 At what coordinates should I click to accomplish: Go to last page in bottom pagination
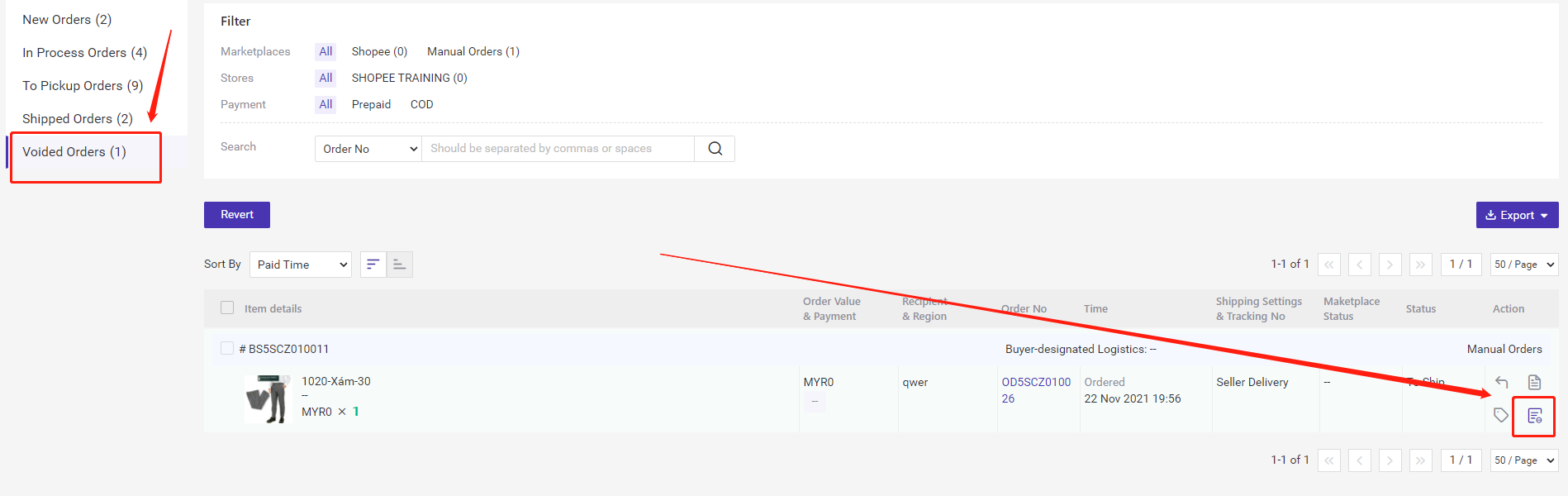pyautogui.click(x=1421, y=460)
